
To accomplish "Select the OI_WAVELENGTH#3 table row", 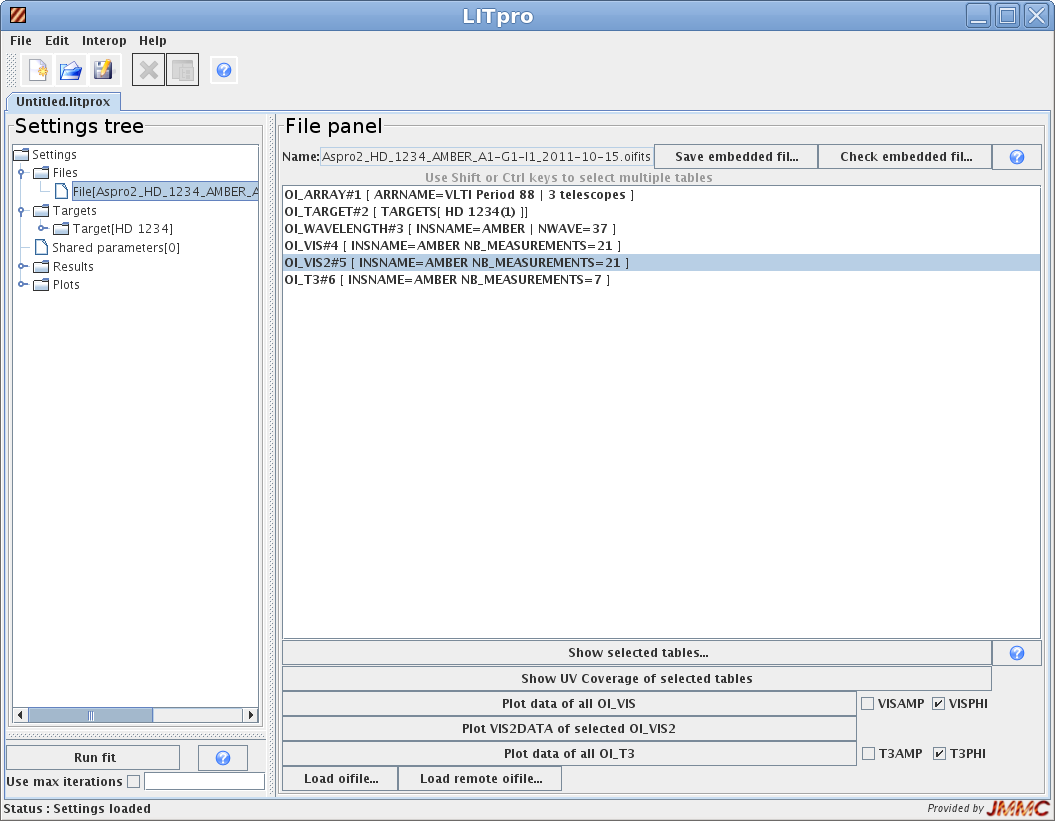I will pos(661,229).
